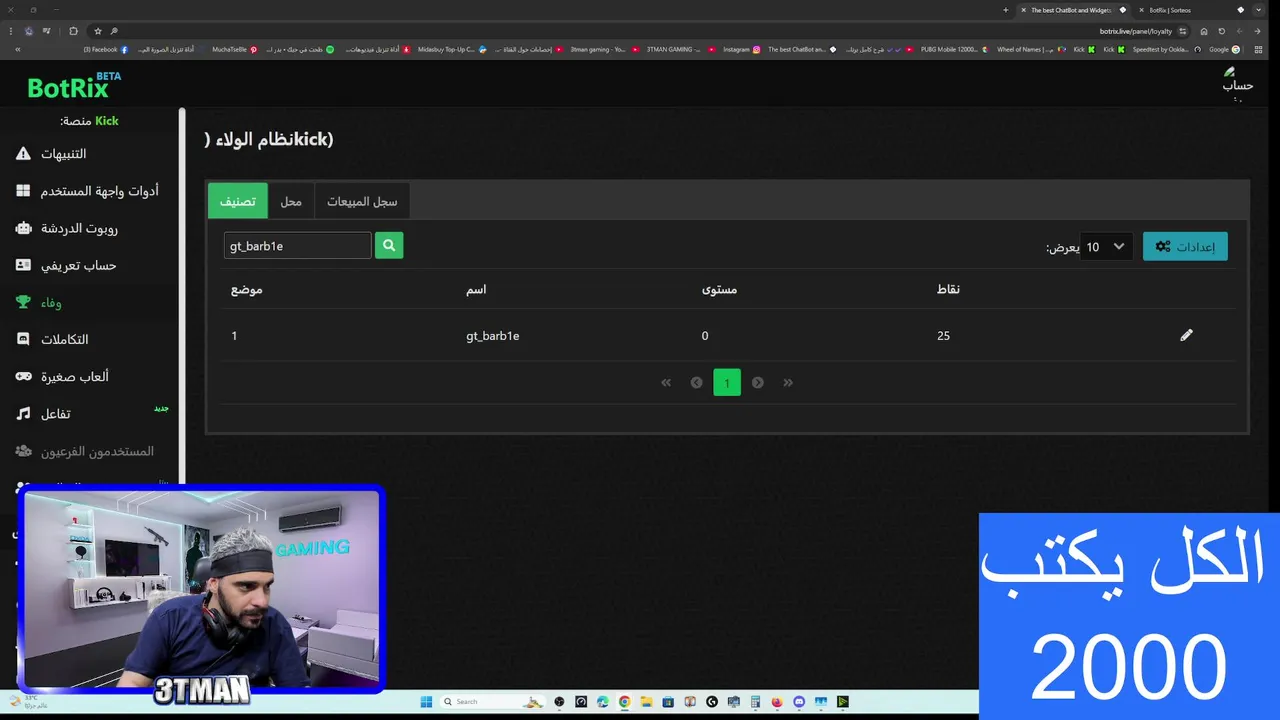Open the Google bookmark
The image size is (1280, 720).
point(1224,49)
